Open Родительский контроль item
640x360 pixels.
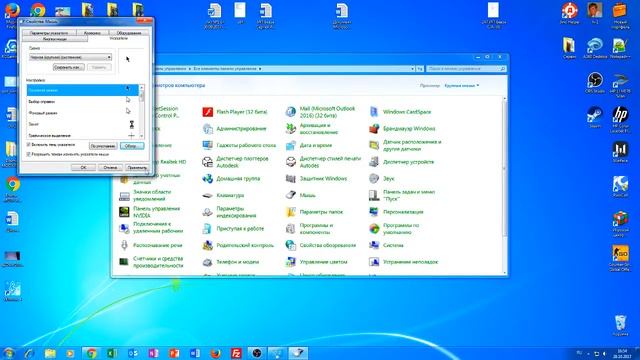tap(238, 245)
